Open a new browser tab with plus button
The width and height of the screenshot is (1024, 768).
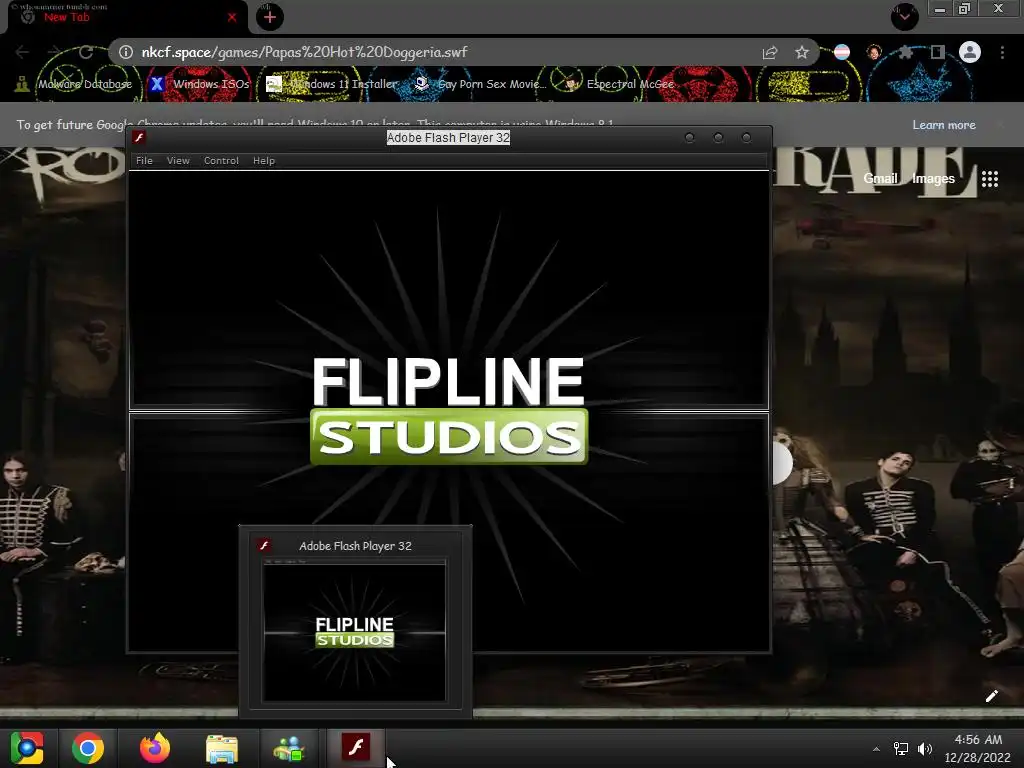coord(270,18)
